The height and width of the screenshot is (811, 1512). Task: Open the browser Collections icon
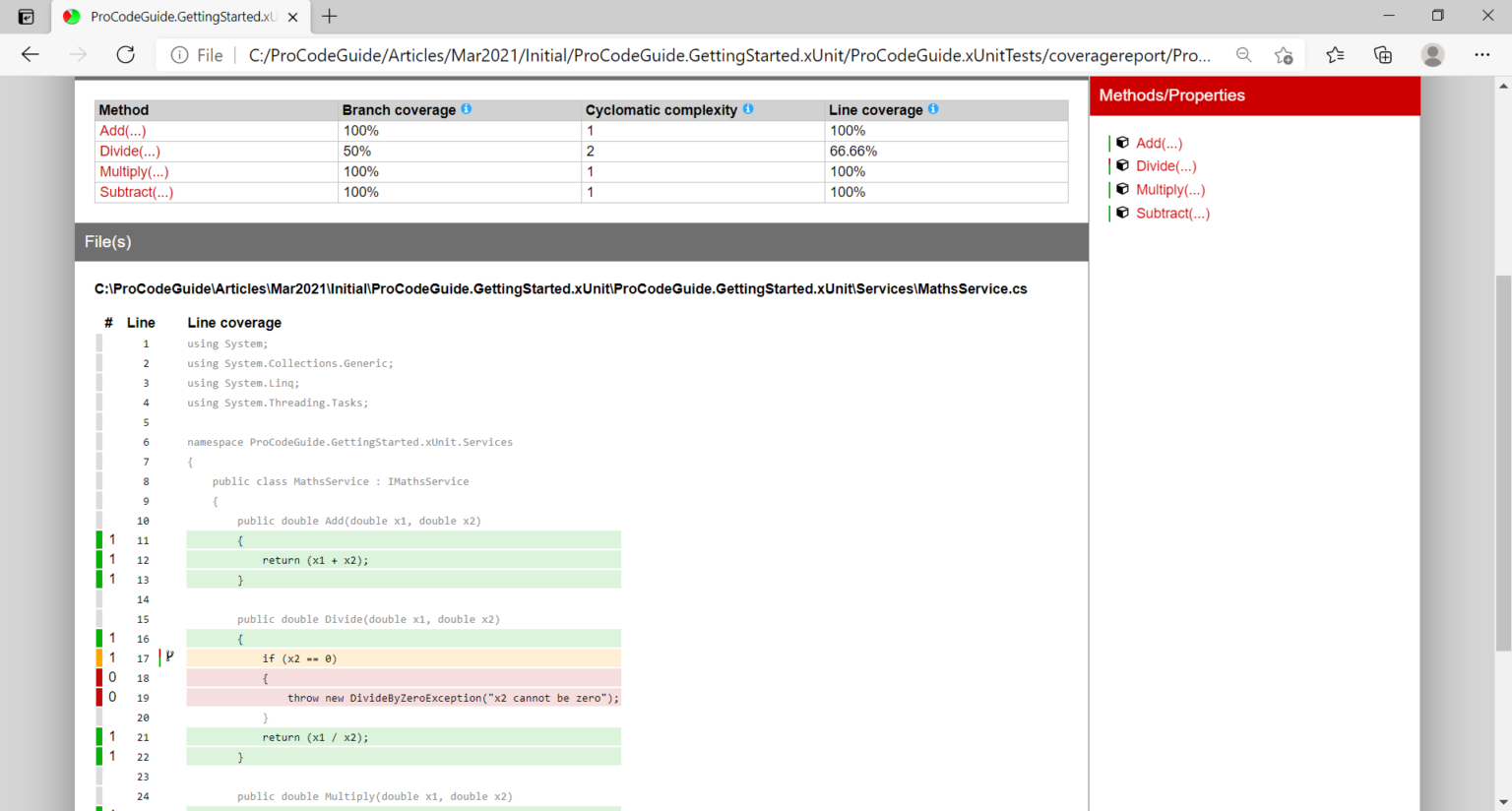[x=1383, y=55]
